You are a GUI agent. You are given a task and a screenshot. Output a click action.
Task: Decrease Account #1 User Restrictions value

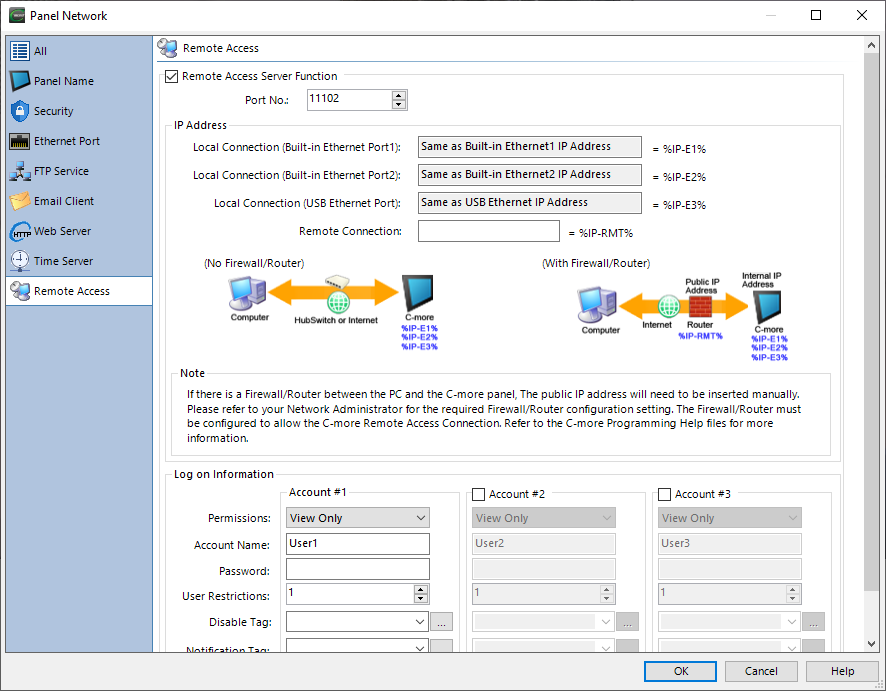tap(420, 598)
